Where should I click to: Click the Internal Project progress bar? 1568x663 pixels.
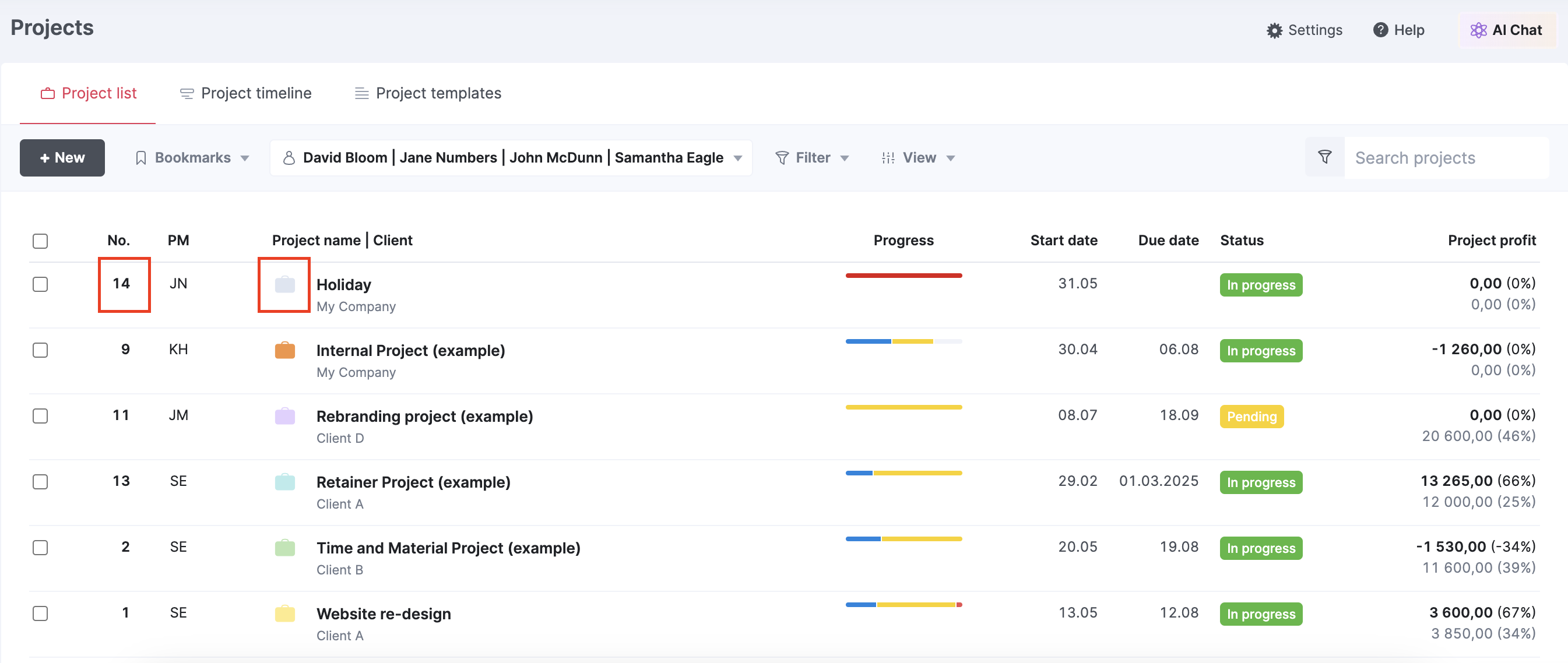pos(904,341)
